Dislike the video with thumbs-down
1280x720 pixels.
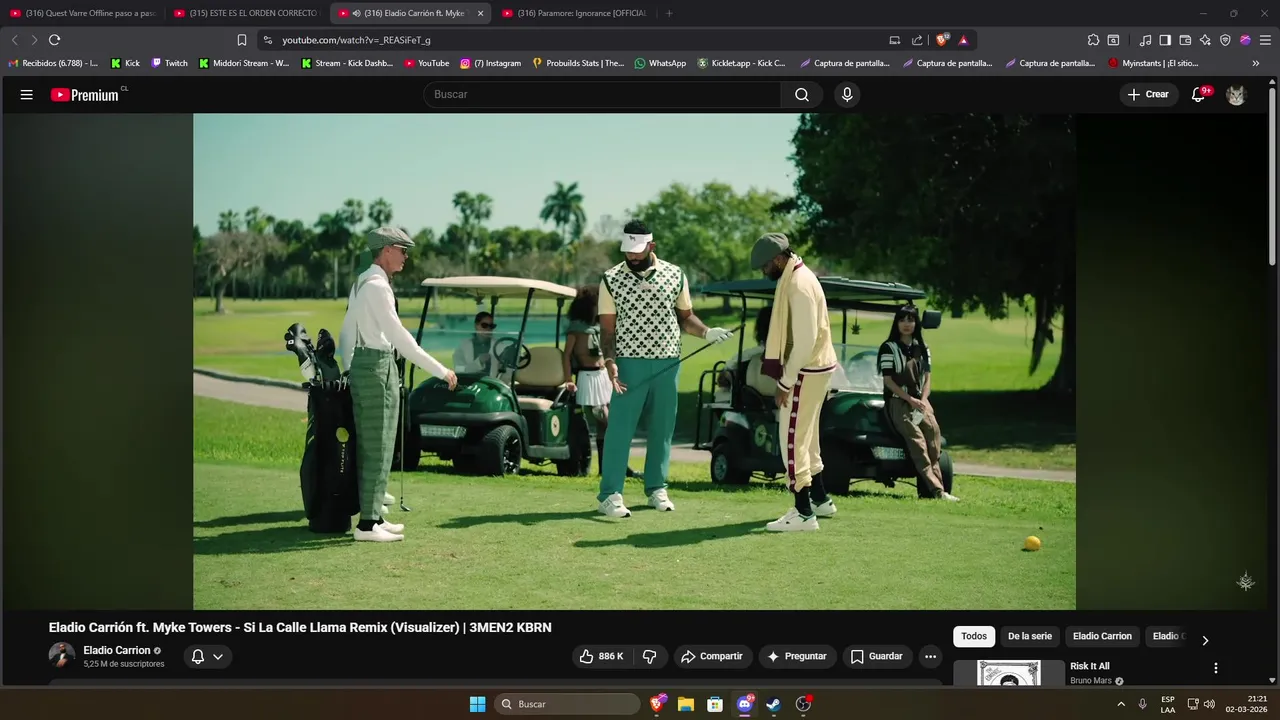point(649,656)
